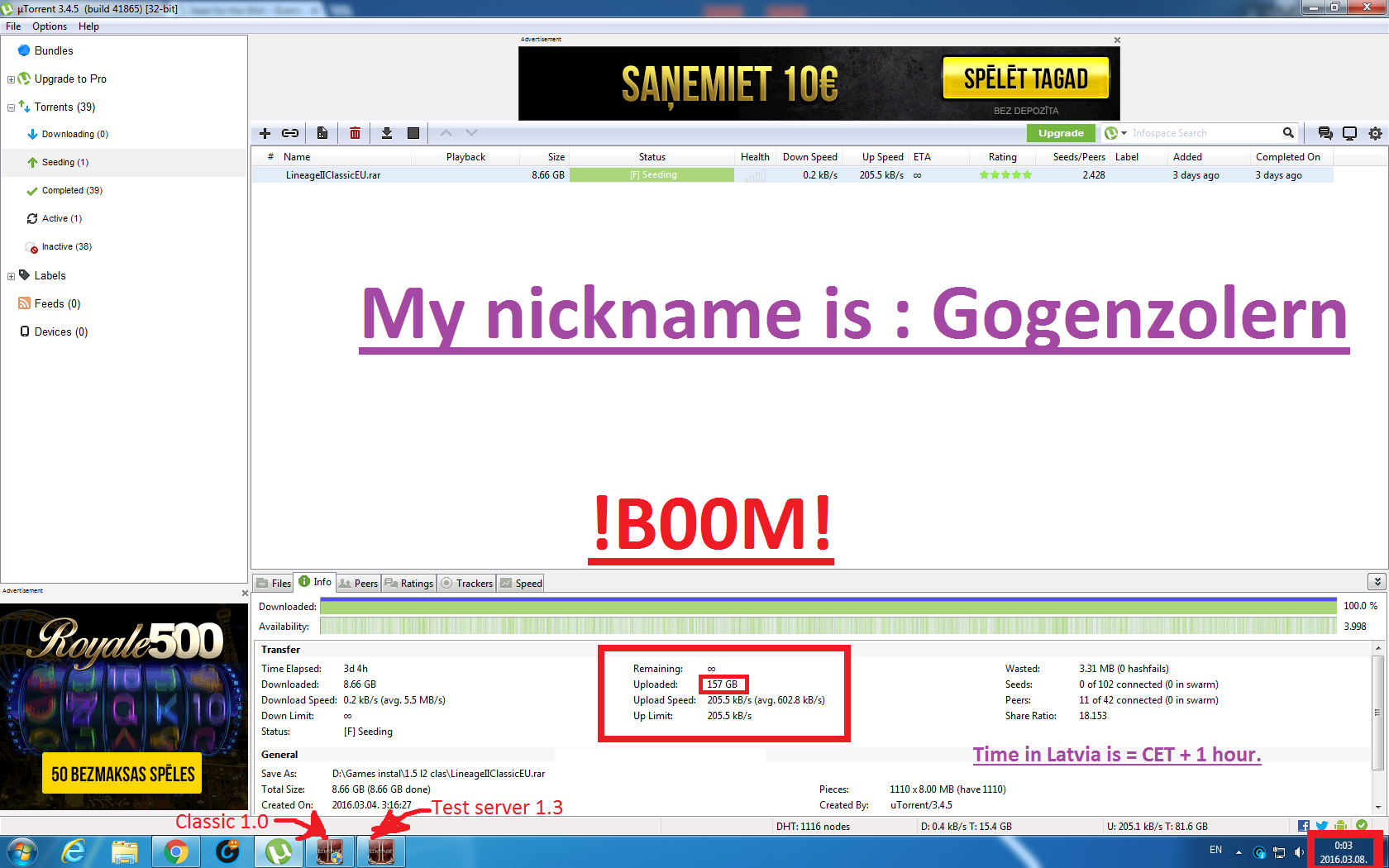Open Preferences gear icon
The width and height of the screenshot is (1389, 868).
[1375, 133]
